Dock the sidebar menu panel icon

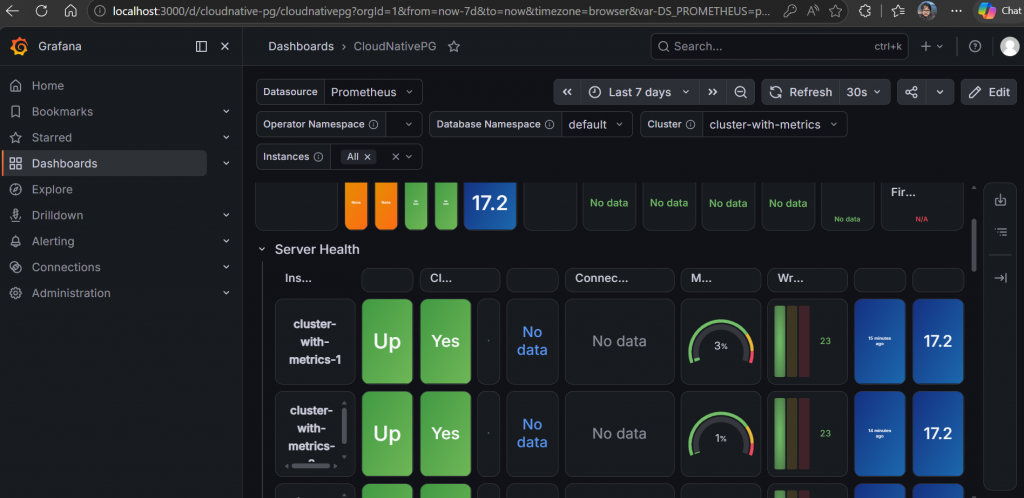pyautogui.click(x=201, y=46)
